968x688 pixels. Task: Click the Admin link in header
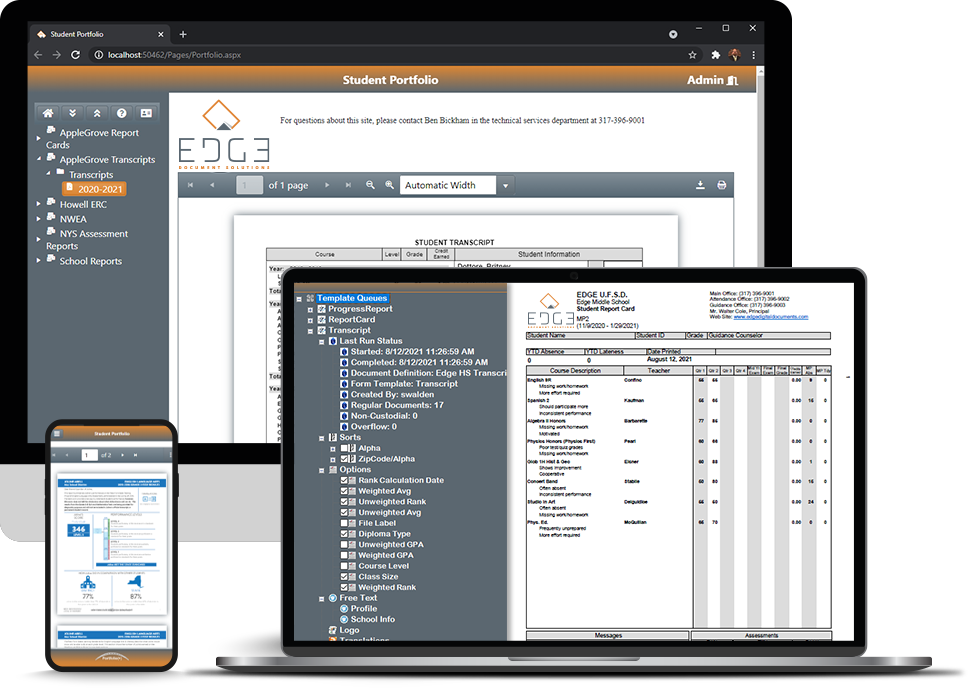click(705, 80)
